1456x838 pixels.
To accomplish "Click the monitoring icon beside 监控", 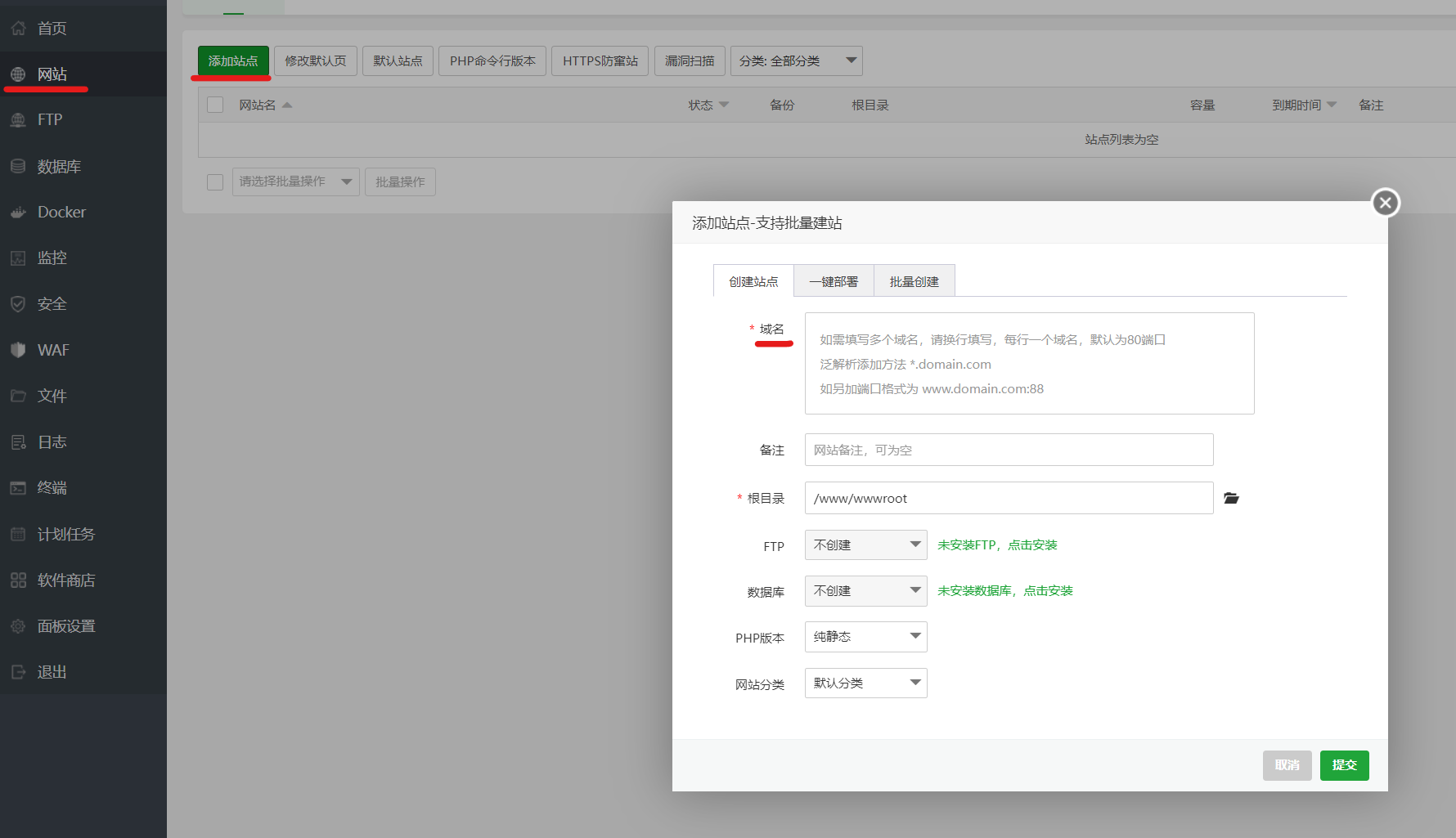I will [18, 258].
